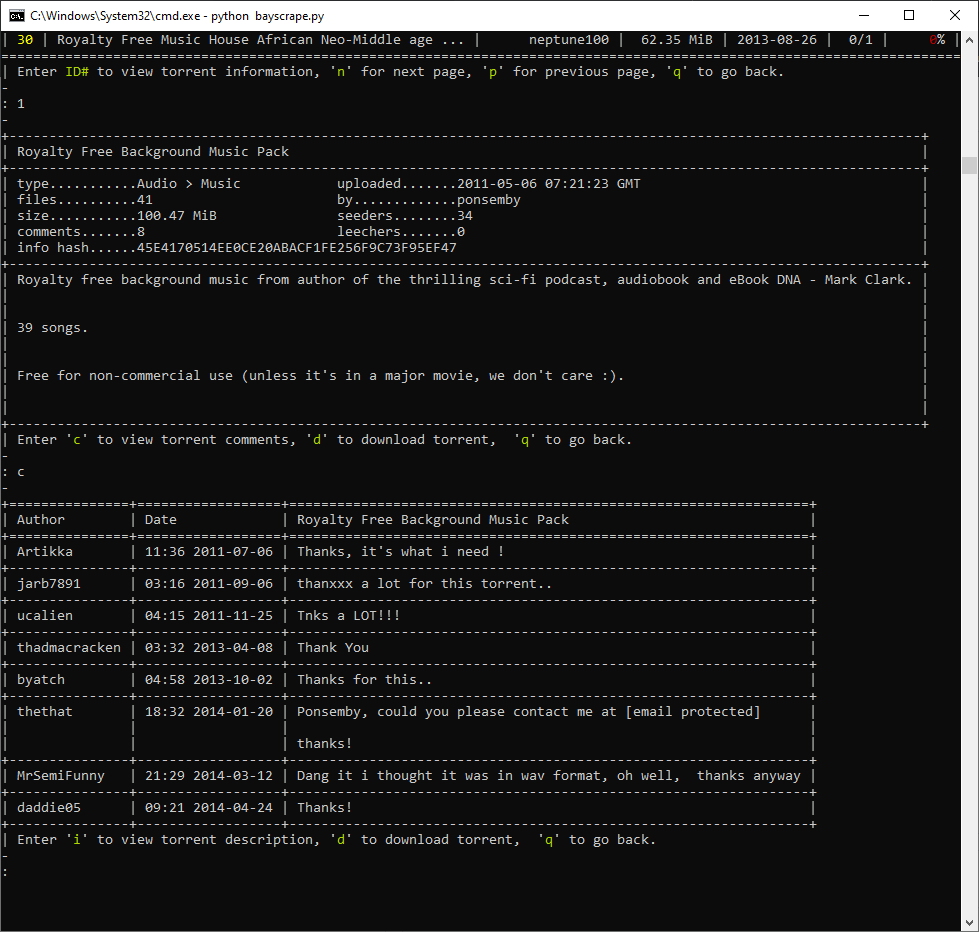
Task: Click the seeders count 34
Action: (x=465, y=216)
